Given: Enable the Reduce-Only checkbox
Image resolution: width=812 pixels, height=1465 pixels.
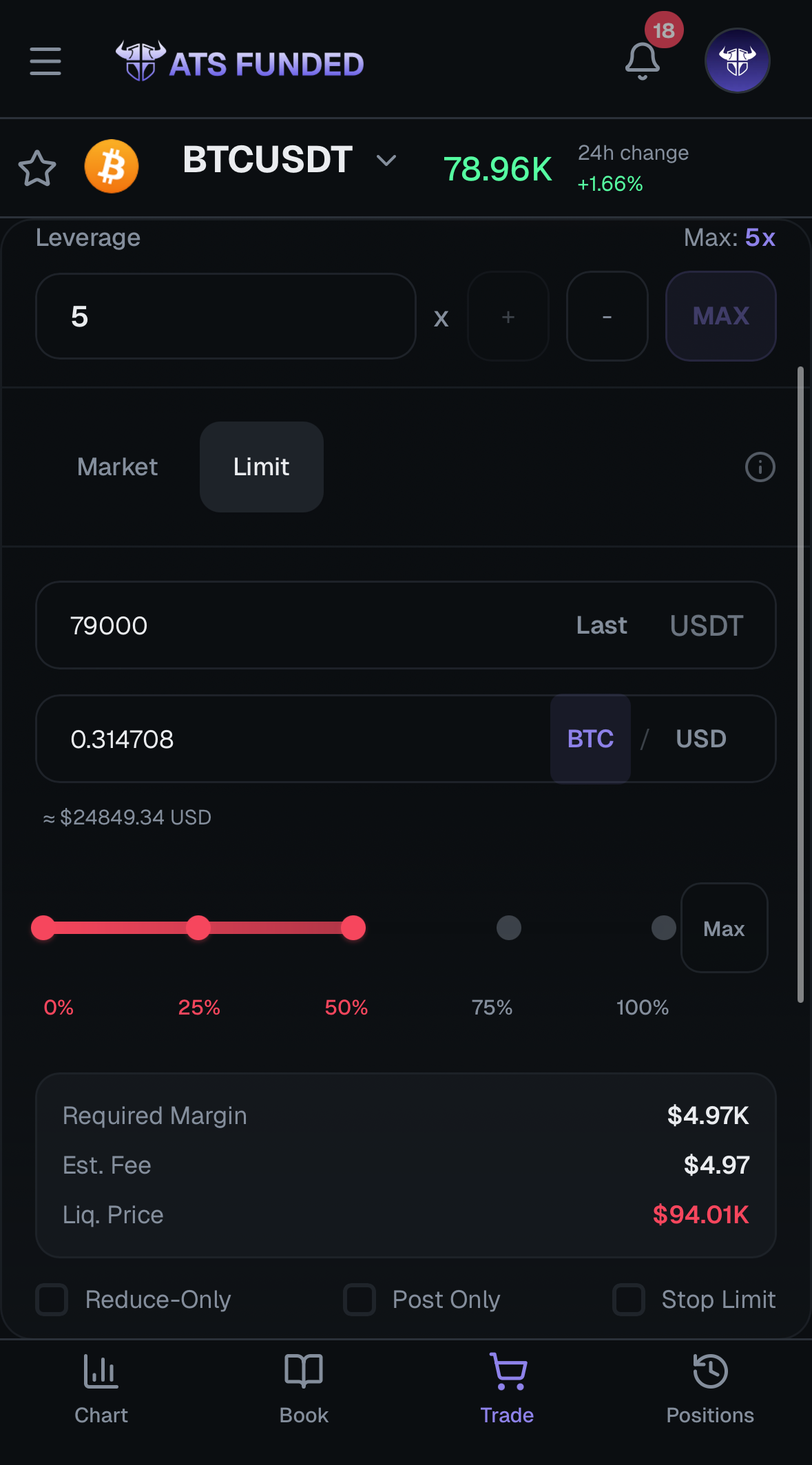Looking at the screenshot, I should [x=52, y=1300].
